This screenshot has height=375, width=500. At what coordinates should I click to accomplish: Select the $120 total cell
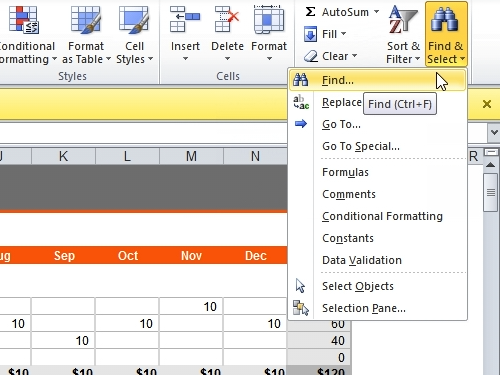(319, 370)
